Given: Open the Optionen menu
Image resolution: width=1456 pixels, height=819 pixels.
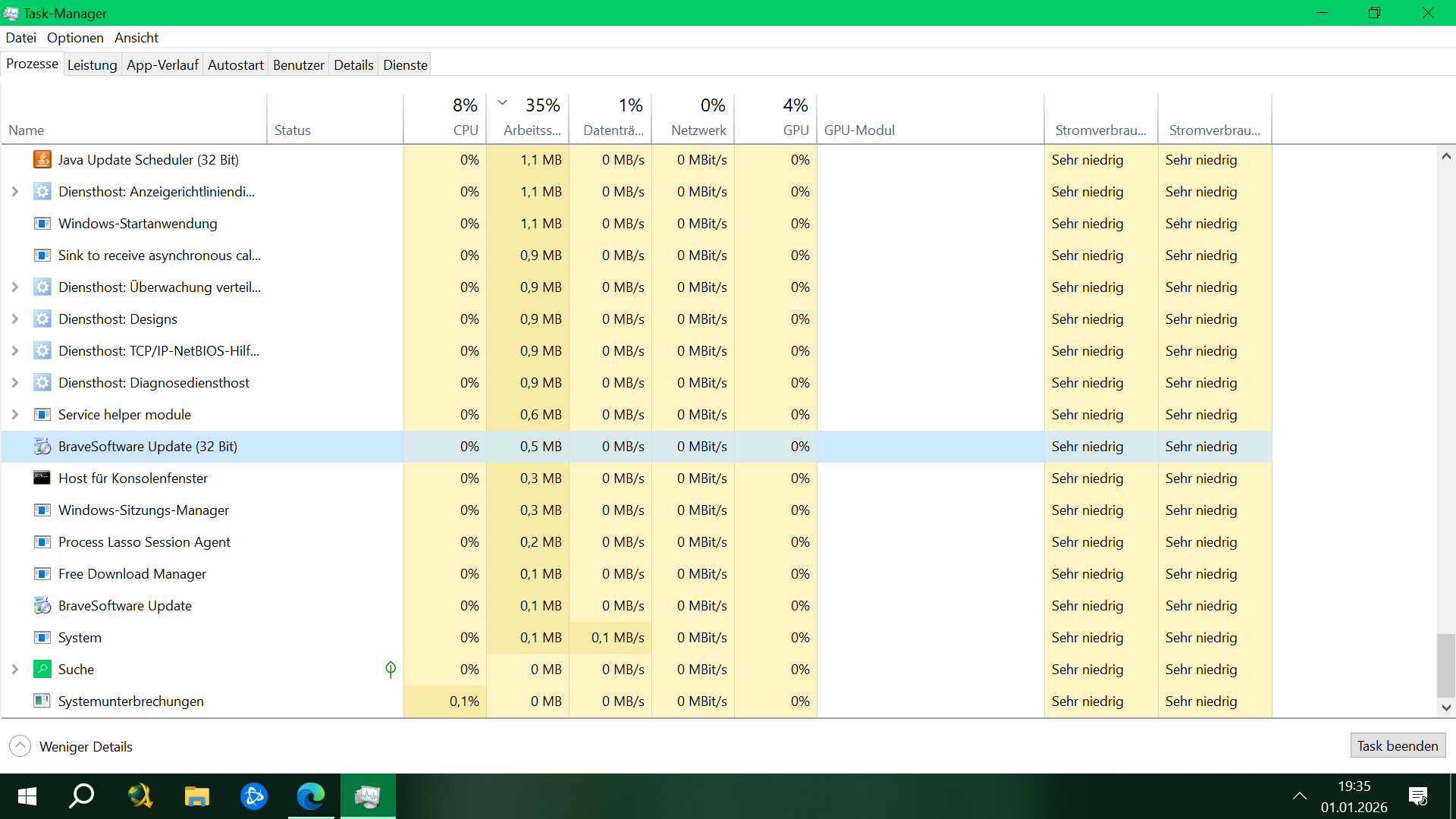Looking at the screenshot, I should tap(75, 38).
